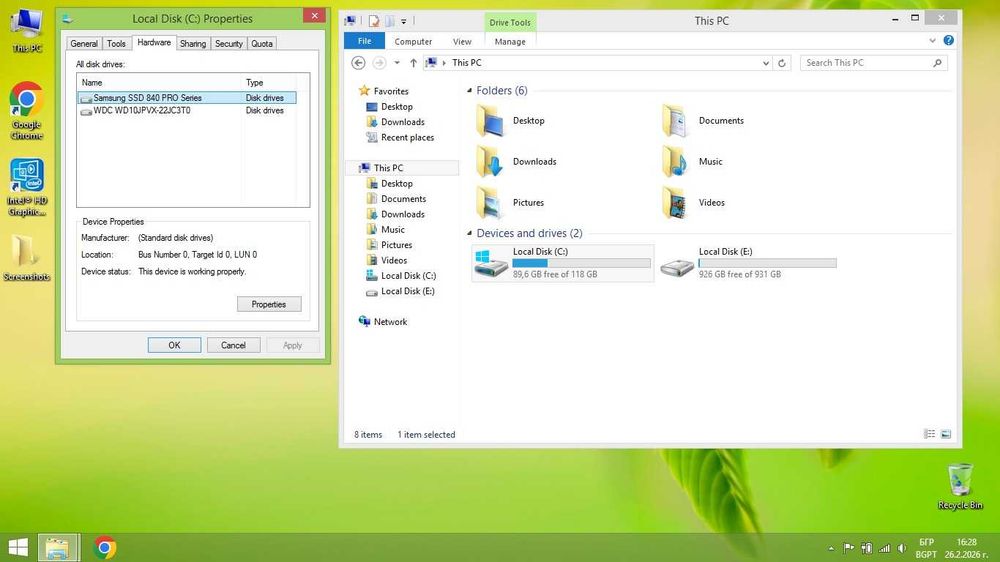The width and height of the screenshot is (1000, 562).
Task: Open the View ribbon tab
Action: pyautogui.click(x=462, y=41)
